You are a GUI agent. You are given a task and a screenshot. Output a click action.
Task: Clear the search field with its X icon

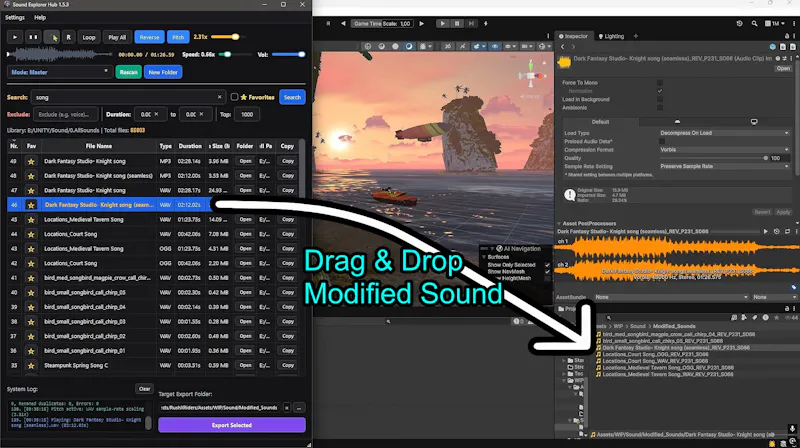pyautogui.click(x=219, y=97)
